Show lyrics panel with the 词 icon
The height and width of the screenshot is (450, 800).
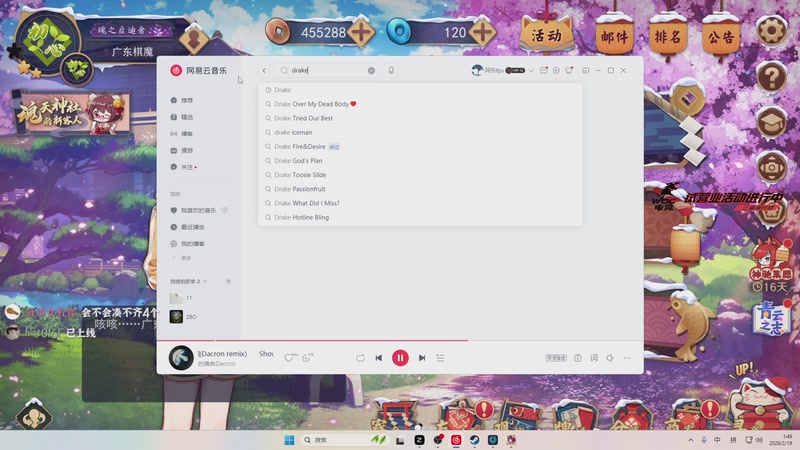[594, 358]
